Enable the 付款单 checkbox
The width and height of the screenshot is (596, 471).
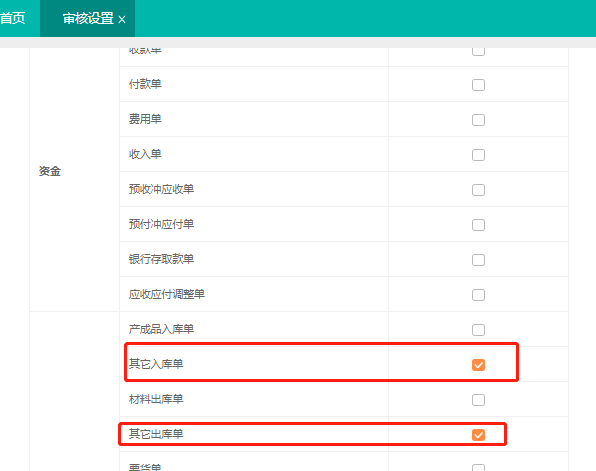[478, 85]
